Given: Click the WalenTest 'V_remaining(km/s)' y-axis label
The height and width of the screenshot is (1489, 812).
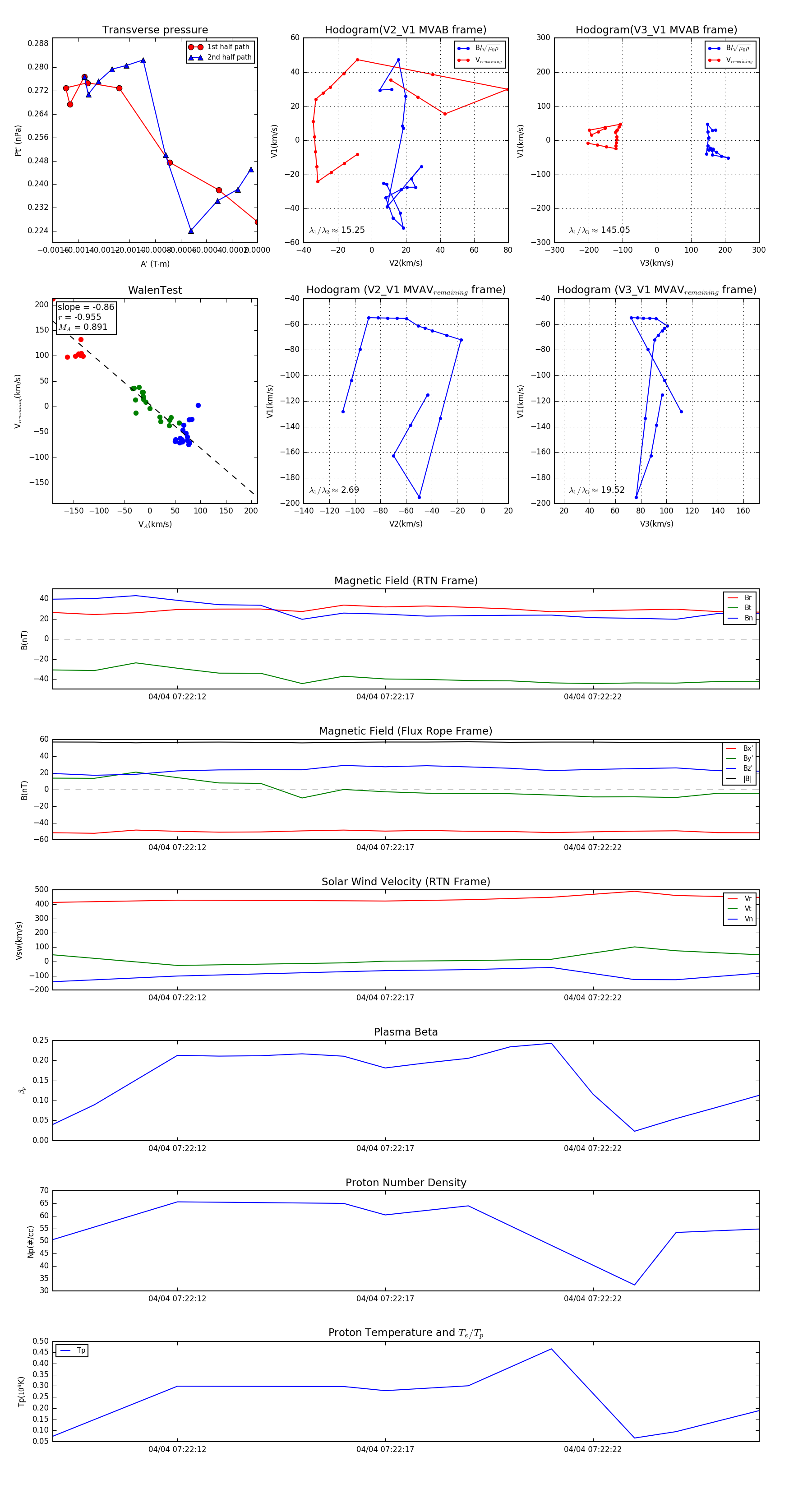Looking at the screenshot, I should pos(18,401).
